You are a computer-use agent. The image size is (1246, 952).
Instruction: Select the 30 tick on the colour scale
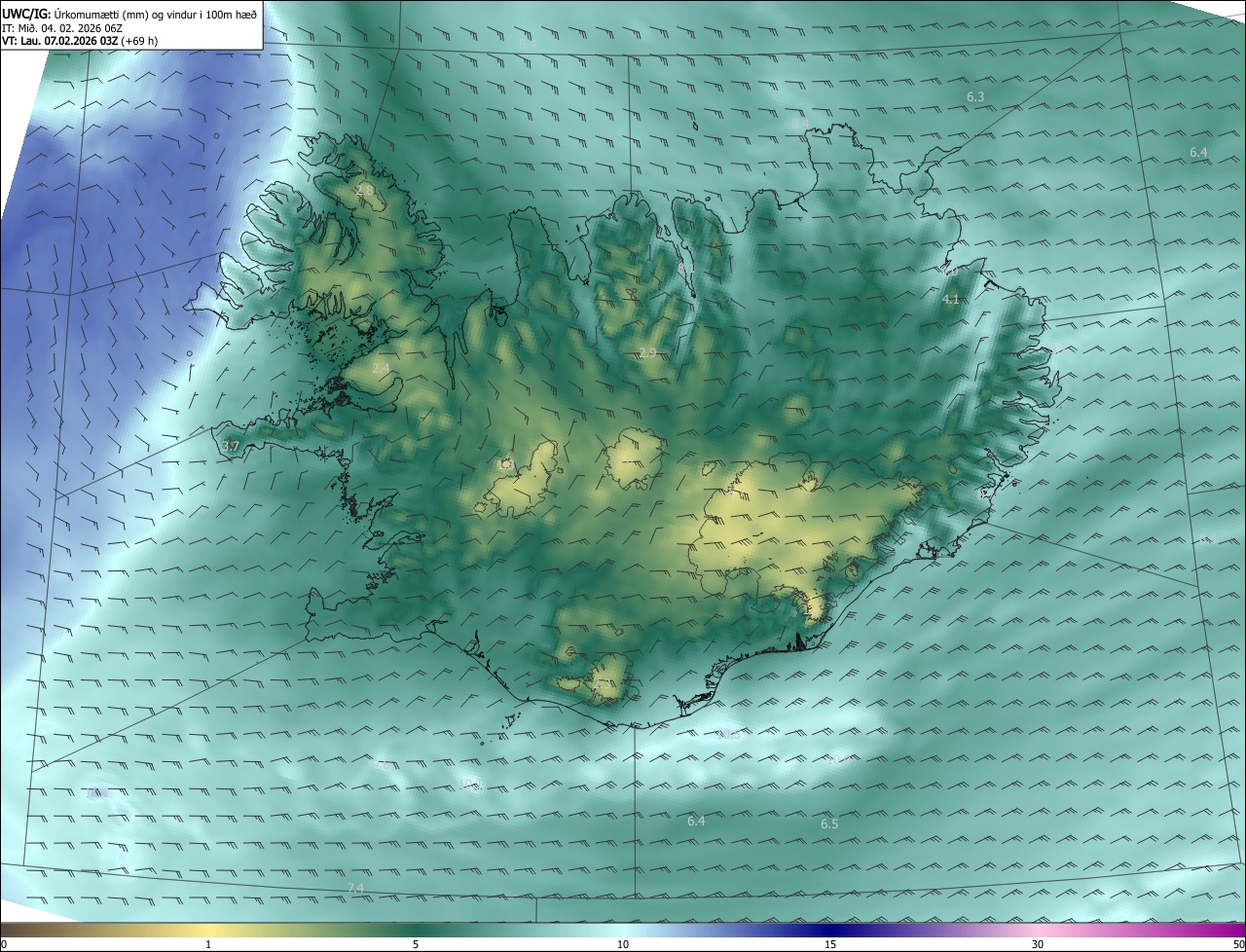pyautogui.click(x=1038, y=945)
